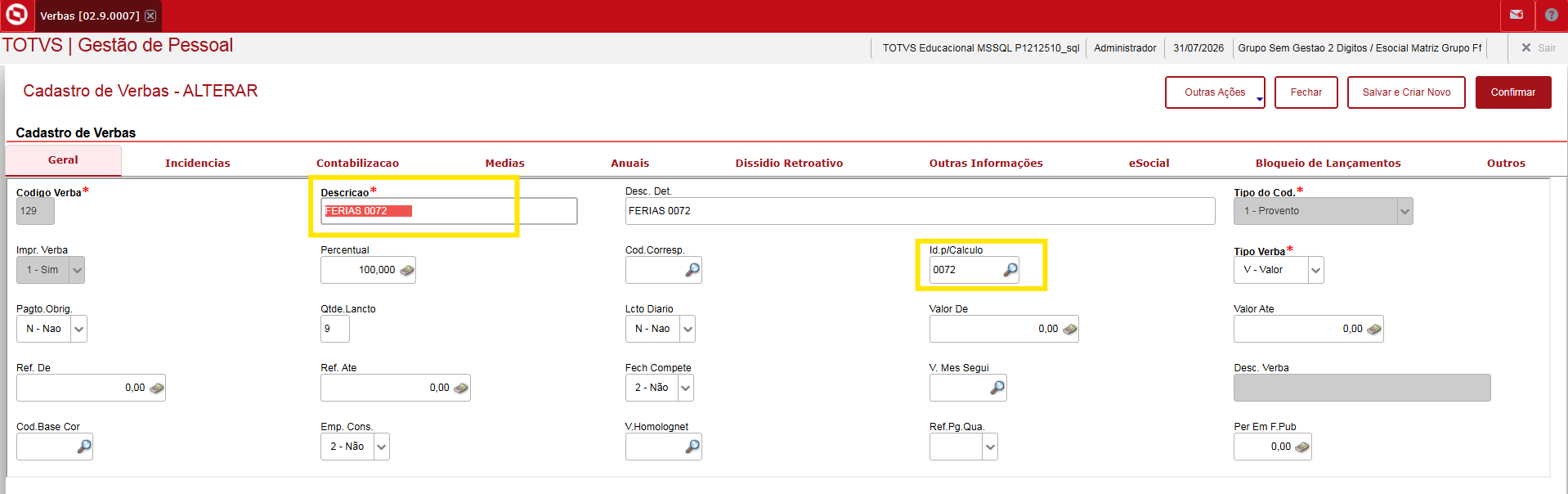The image size is (1568, 494).
Task: Click Salvar e Criar Novo button
Action: (1406, 92)
